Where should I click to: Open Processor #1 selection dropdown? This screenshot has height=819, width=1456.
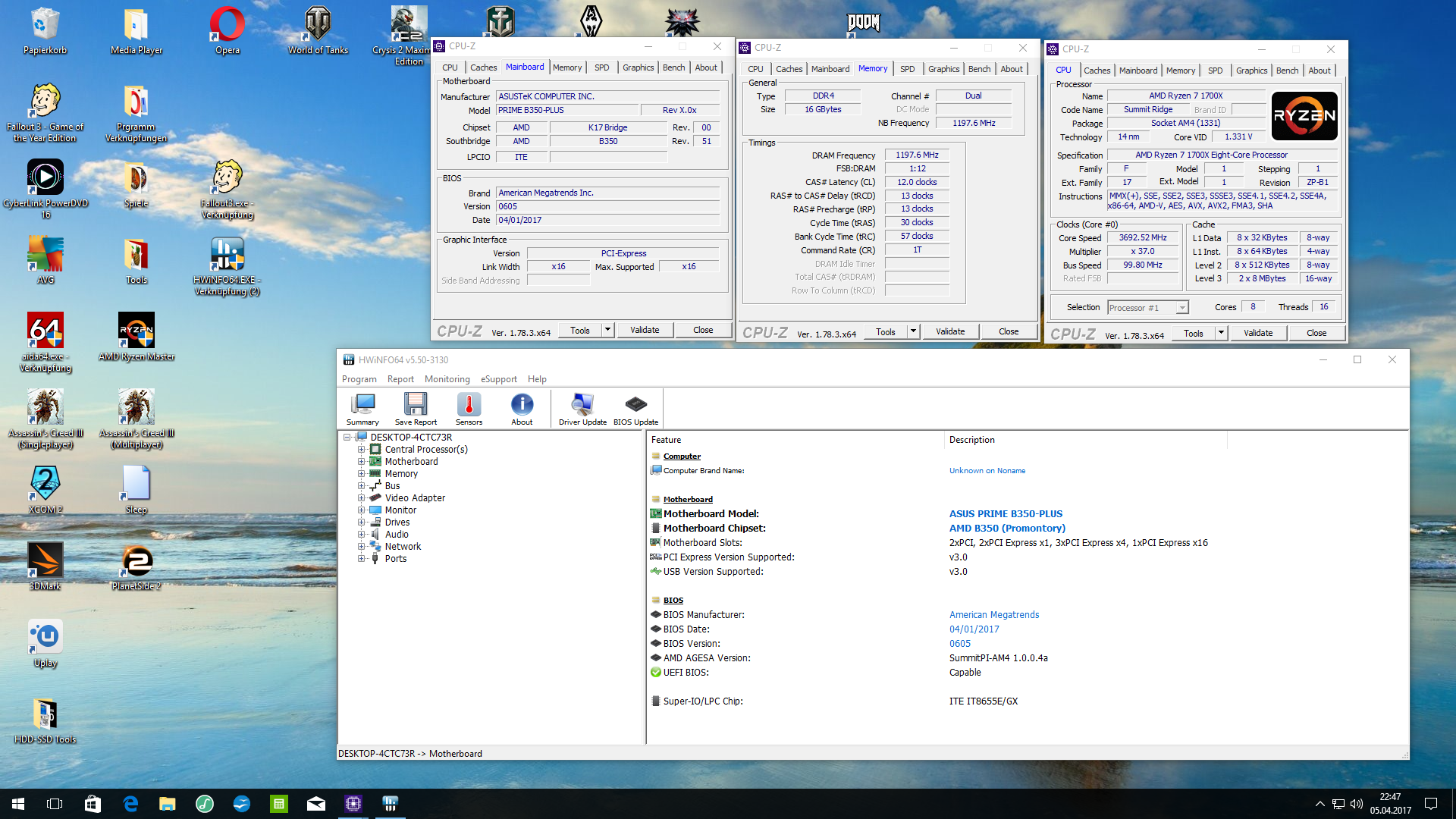pos(1181,308)
